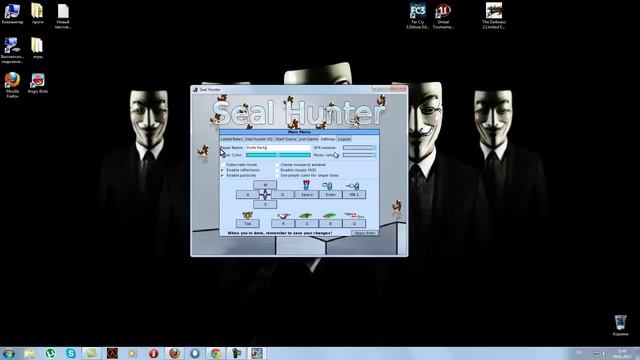
Task: Click the Windows Start orb
Action: 9,353
